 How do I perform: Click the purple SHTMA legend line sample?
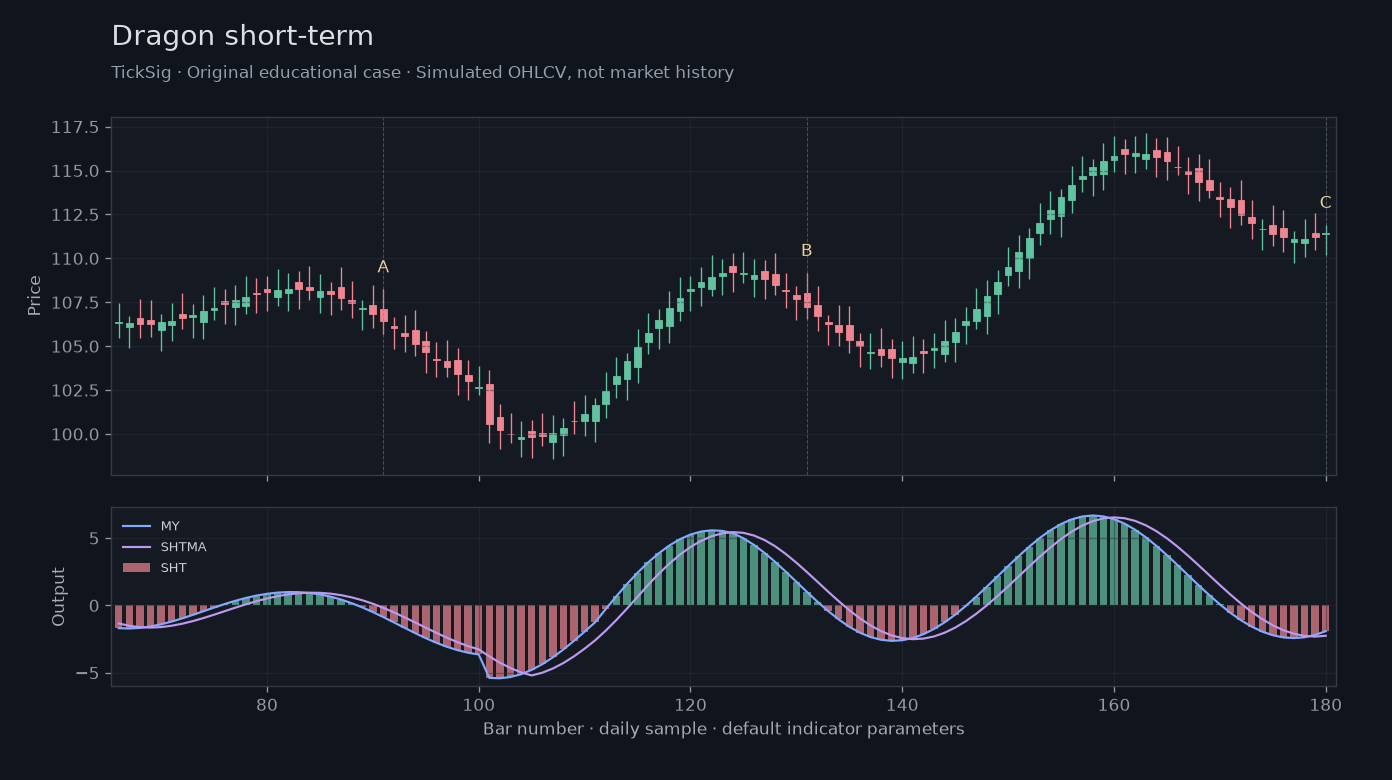point(136,547)
